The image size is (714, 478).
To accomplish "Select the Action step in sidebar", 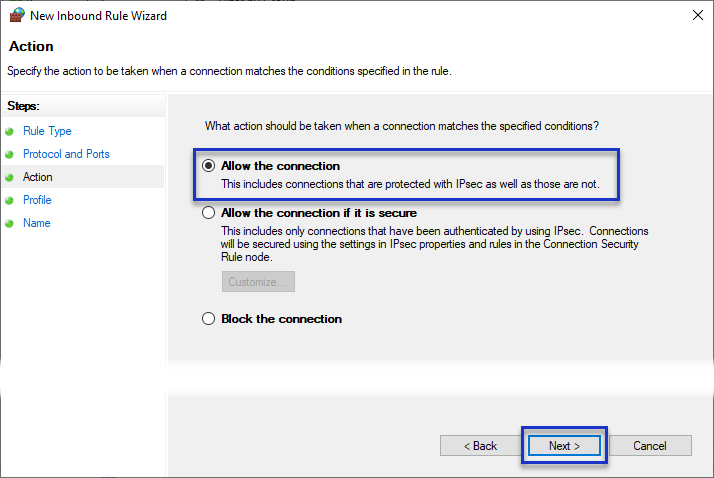I will (38, 177).
